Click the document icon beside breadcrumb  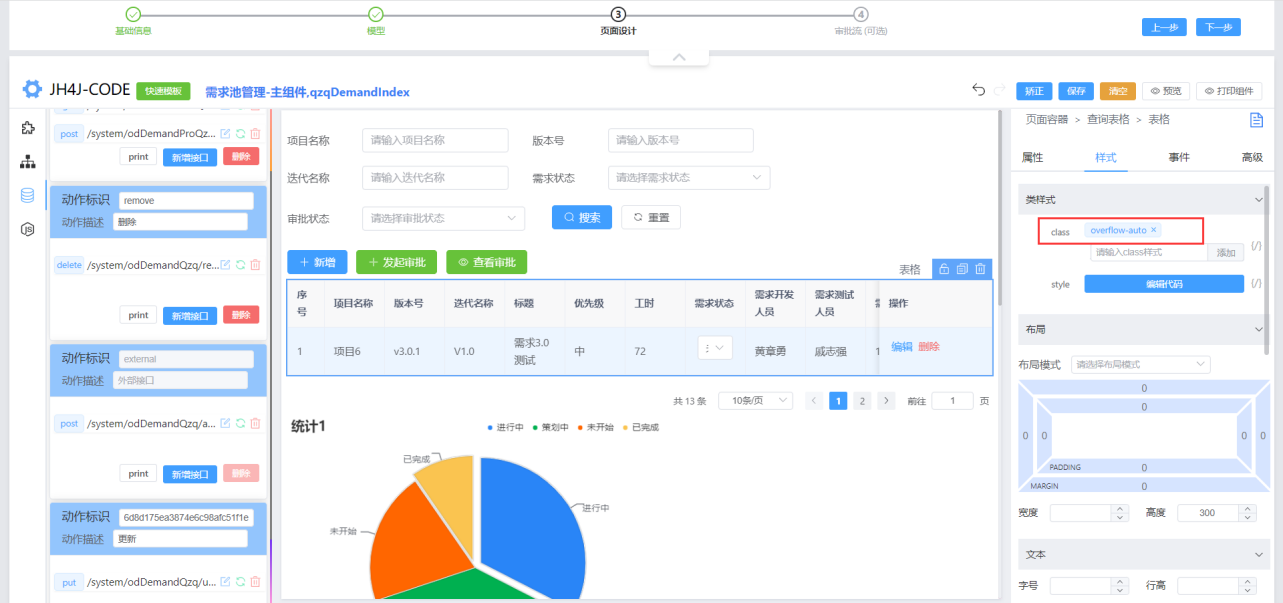1256,120
